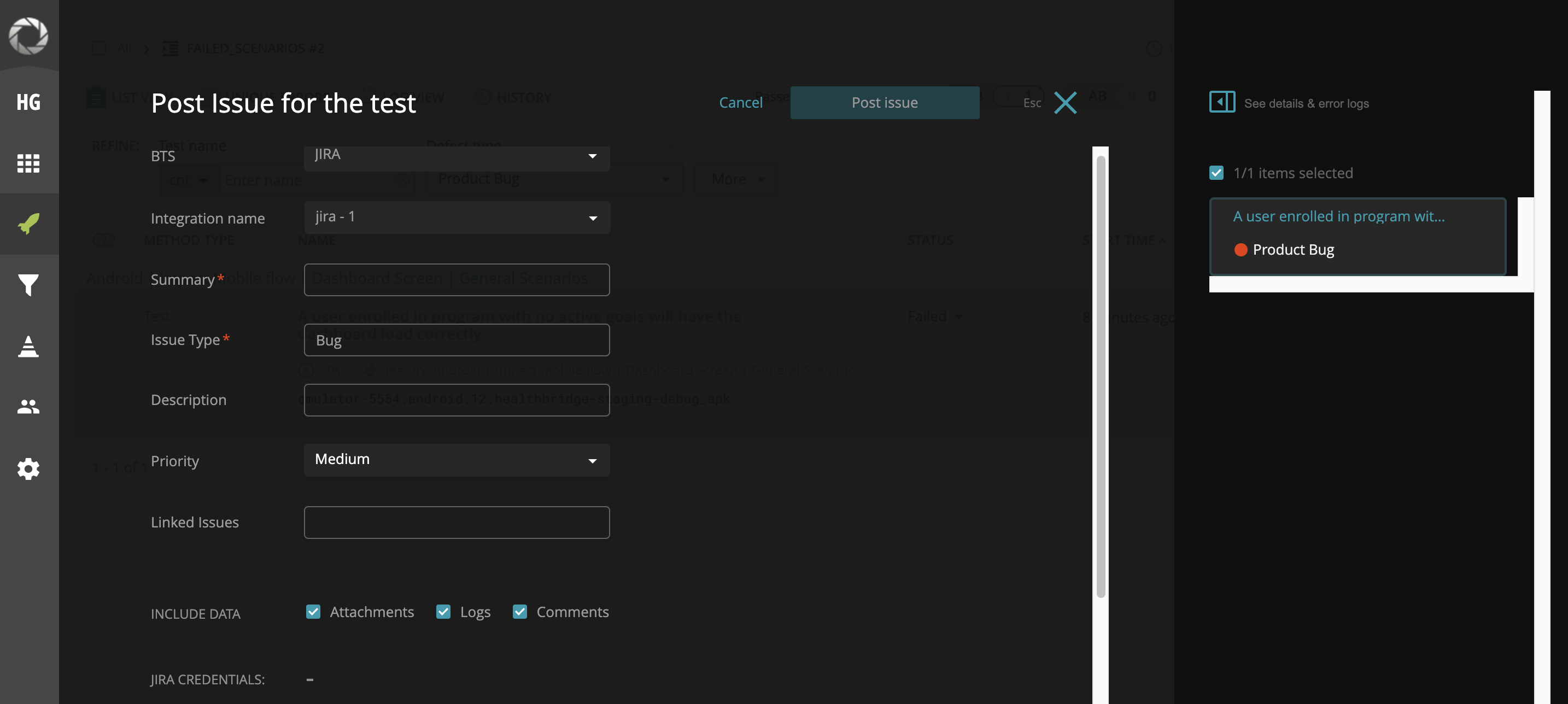Open the Dashboards grid icon
The image size is (1568, 704).
28,163
